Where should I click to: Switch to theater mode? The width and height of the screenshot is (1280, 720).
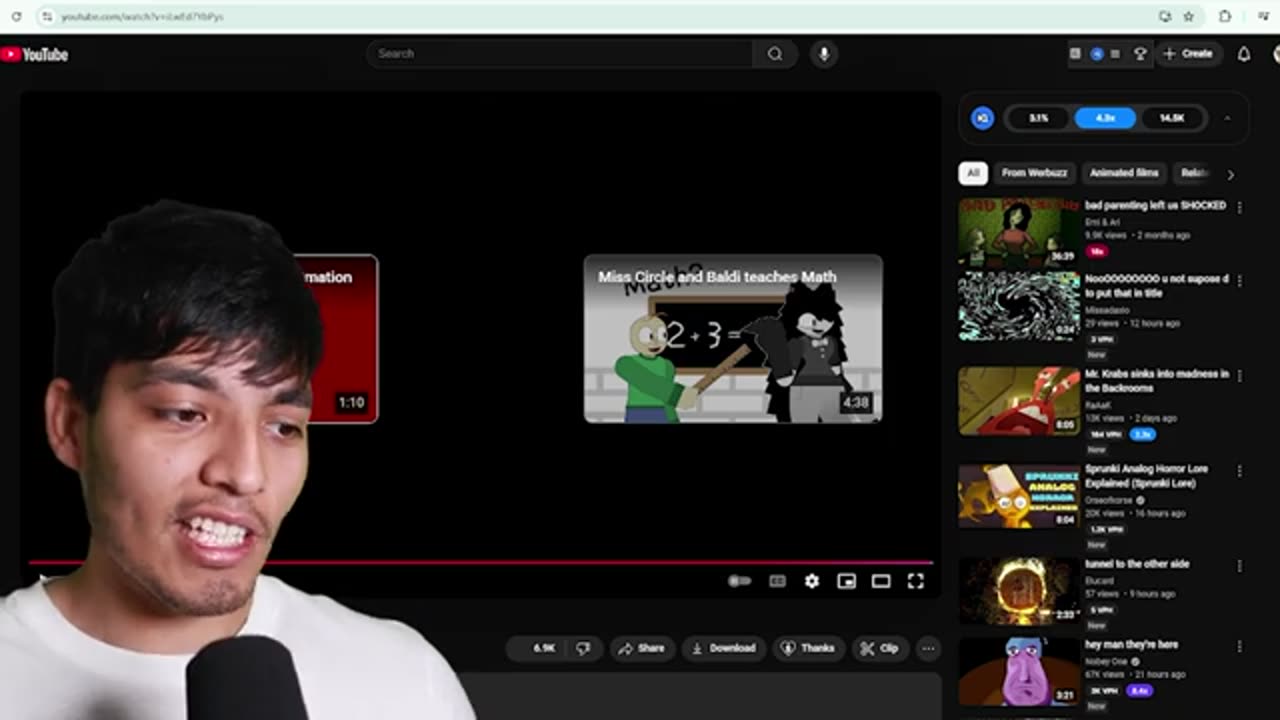881,581
